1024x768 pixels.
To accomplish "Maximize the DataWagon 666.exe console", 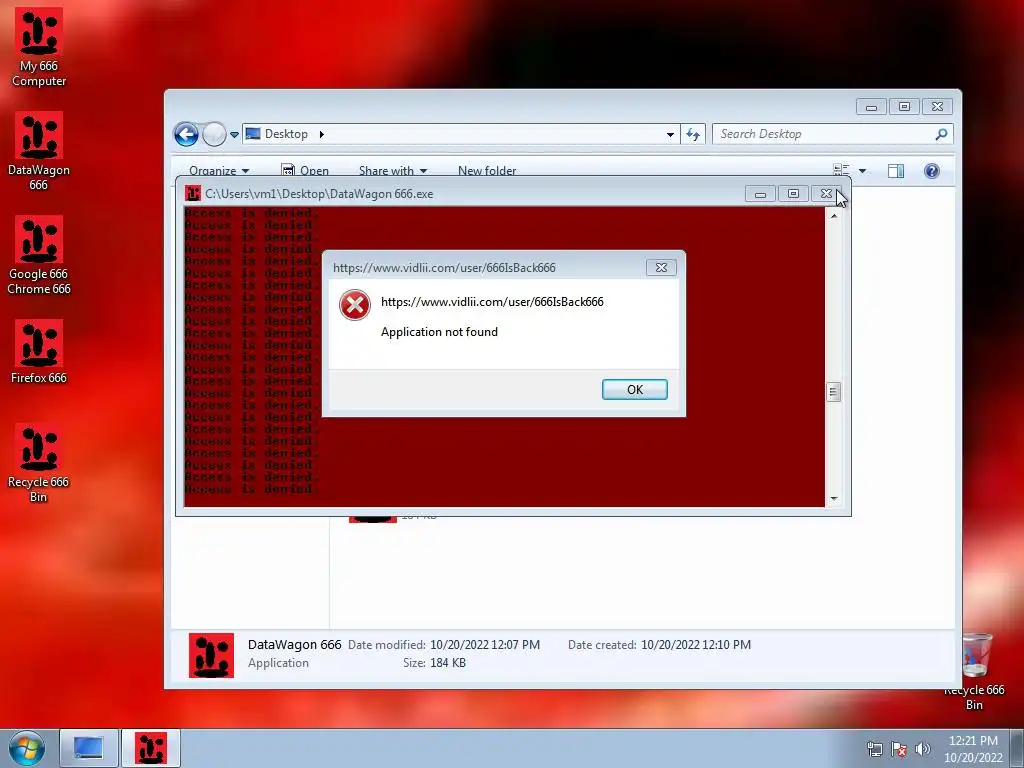I will point(793,194).
